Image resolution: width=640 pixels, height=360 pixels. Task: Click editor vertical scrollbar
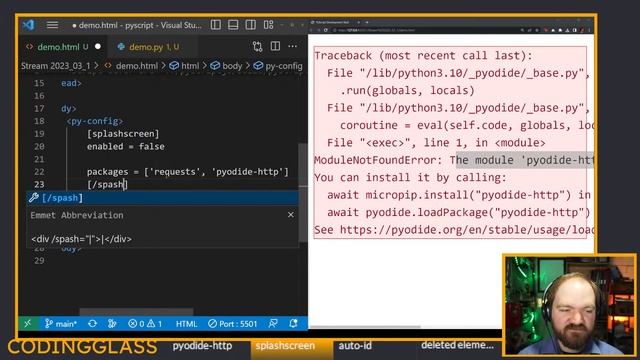click(x=303, y=192)
